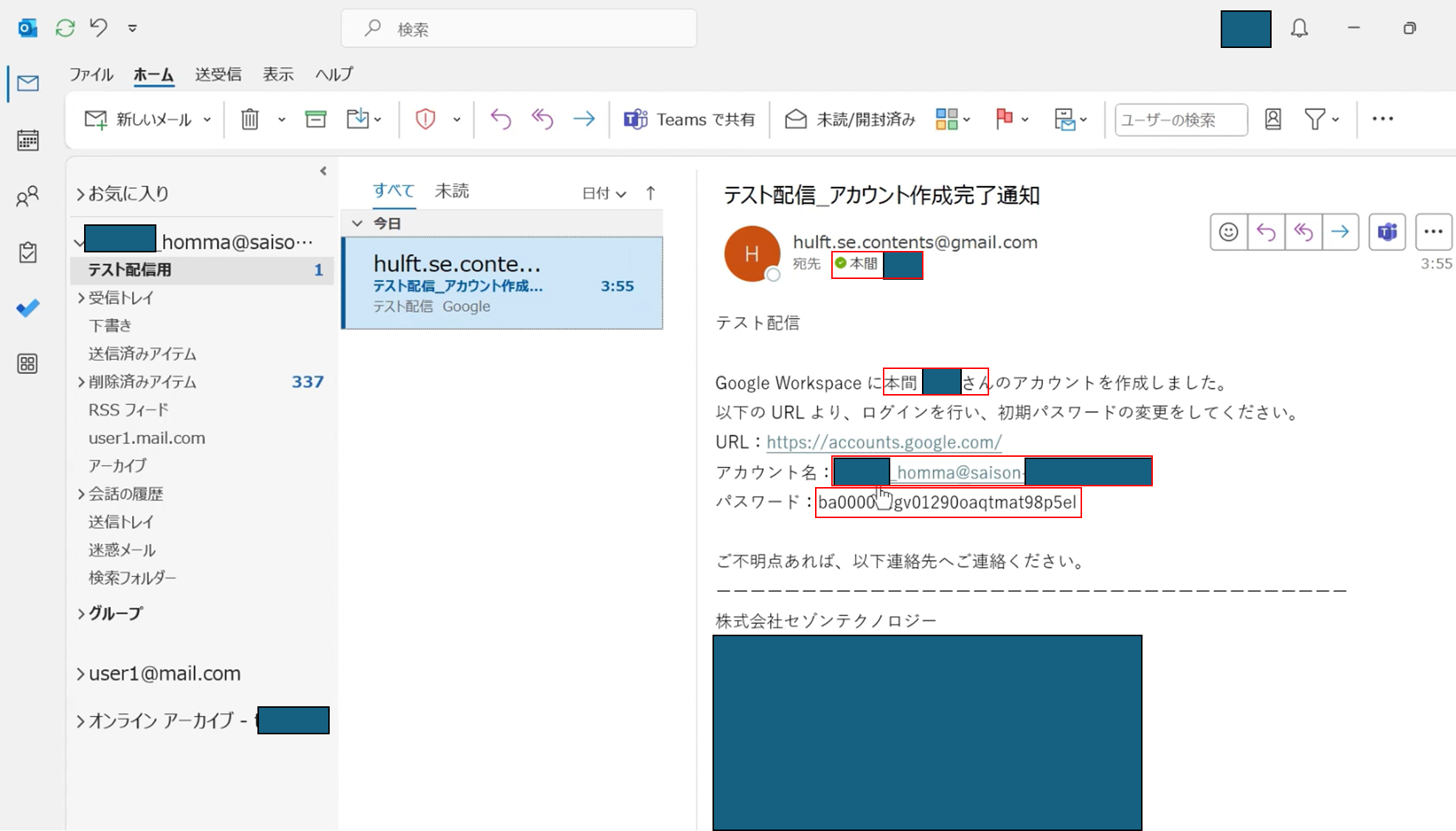Click the accounts.google.com link
The width and height of the screenshot is (1456, 831).
coord(884,442)
